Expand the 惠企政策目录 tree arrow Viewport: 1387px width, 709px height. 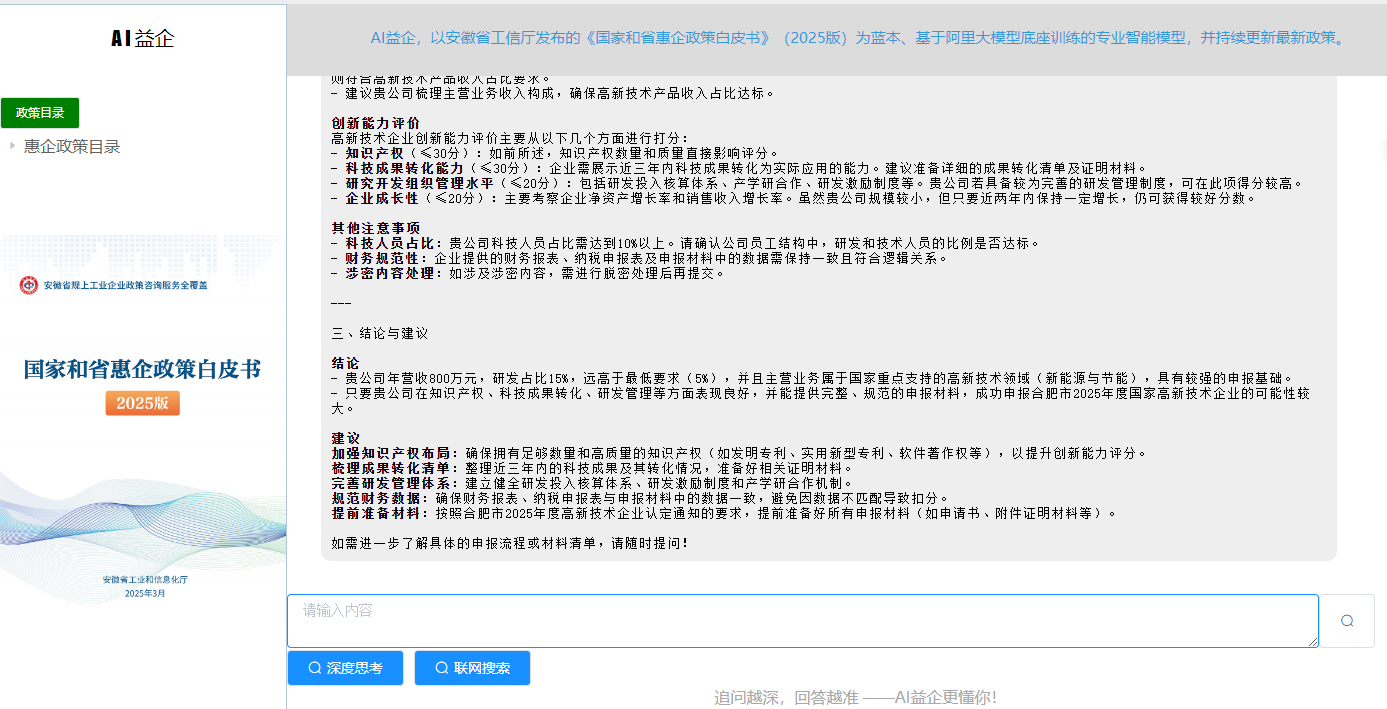(x=12, y=146)
